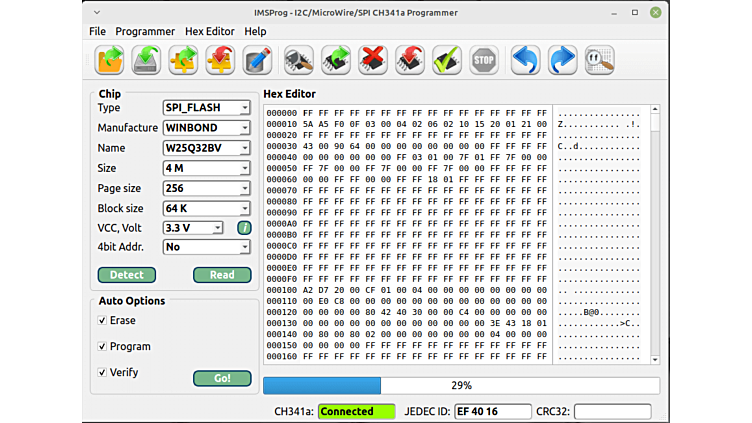Image resolution: width=752 pixels, height=423 pixels.
Task: Click the Detect button
Action: click(x=126, y=275)
